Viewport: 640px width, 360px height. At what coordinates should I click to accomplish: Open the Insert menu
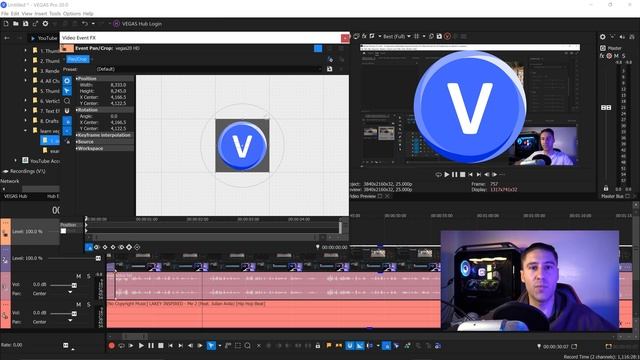click(x=41, y=13)
